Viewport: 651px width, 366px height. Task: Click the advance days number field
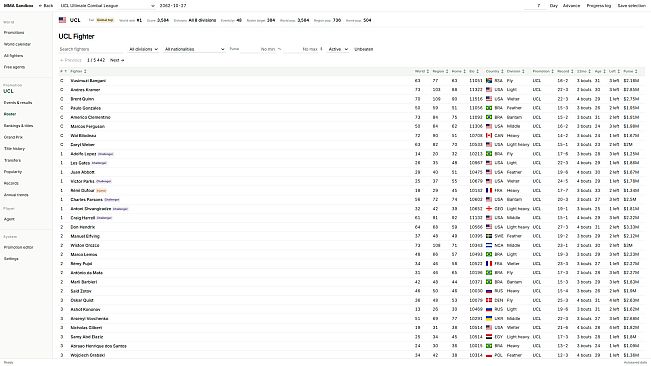[x=535, y=6]
